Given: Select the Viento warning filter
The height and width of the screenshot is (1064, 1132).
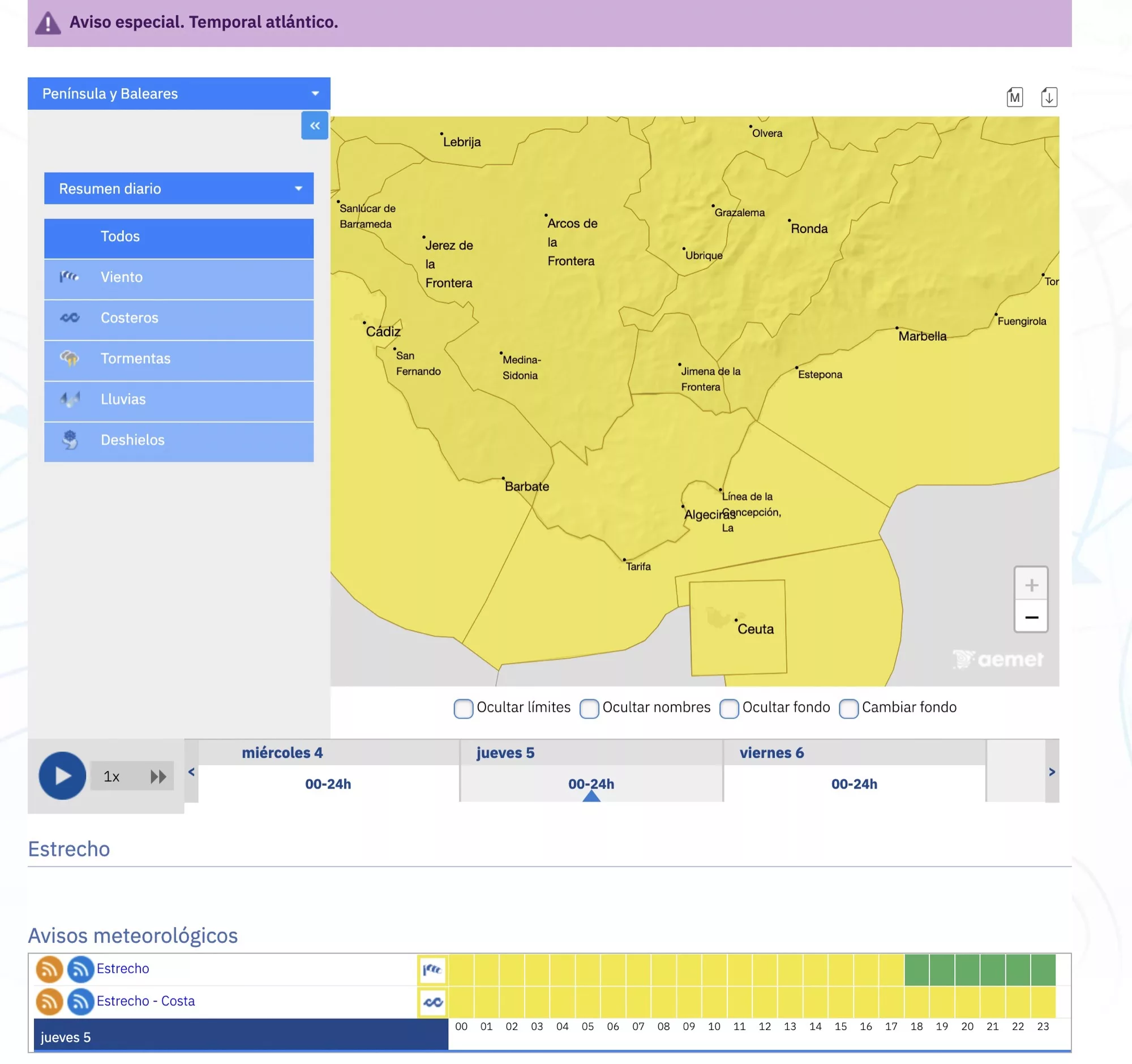Looking at the screenshot, I should point(179,277).
